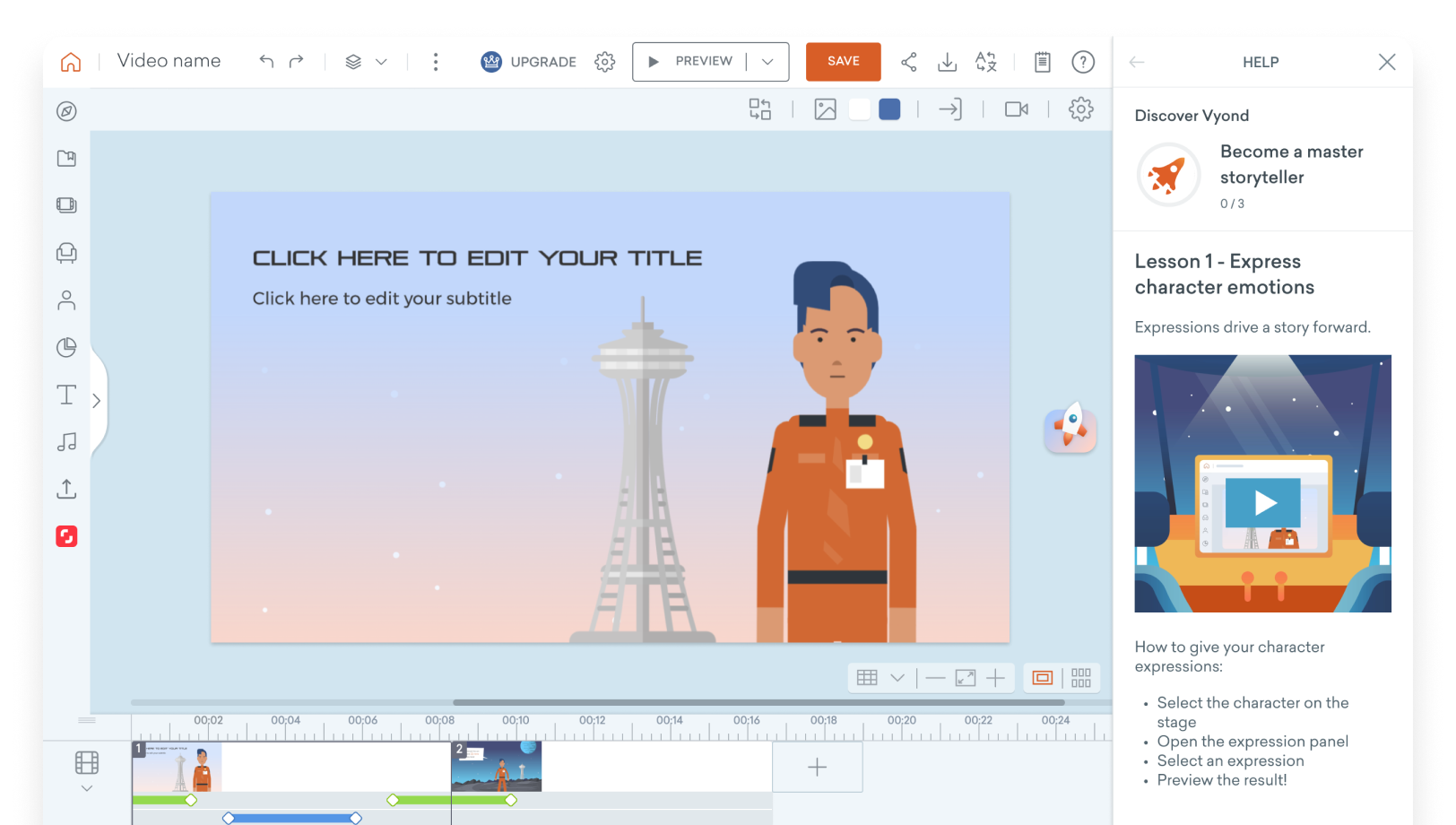This screenshot has width=1456, height=825.
Task: Close the HELP panel
Action: pos(1387,62)
